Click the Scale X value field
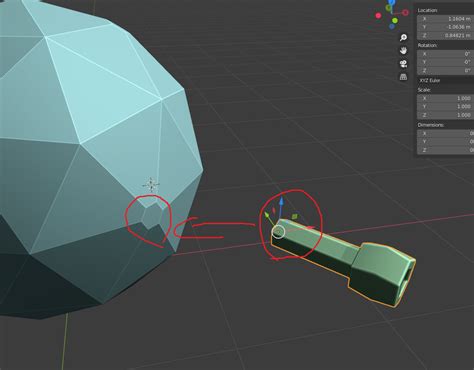This screenshot has width=474, height=370. (445, 98)
